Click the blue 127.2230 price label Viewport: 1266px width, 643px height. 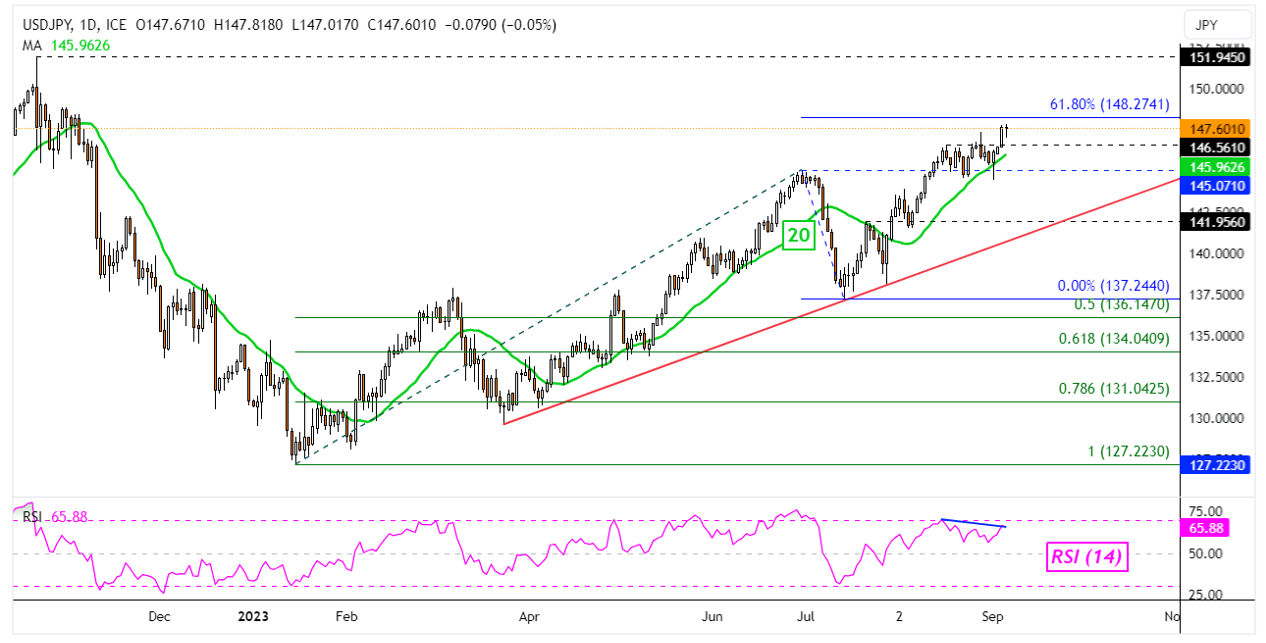pos(1217,464)
